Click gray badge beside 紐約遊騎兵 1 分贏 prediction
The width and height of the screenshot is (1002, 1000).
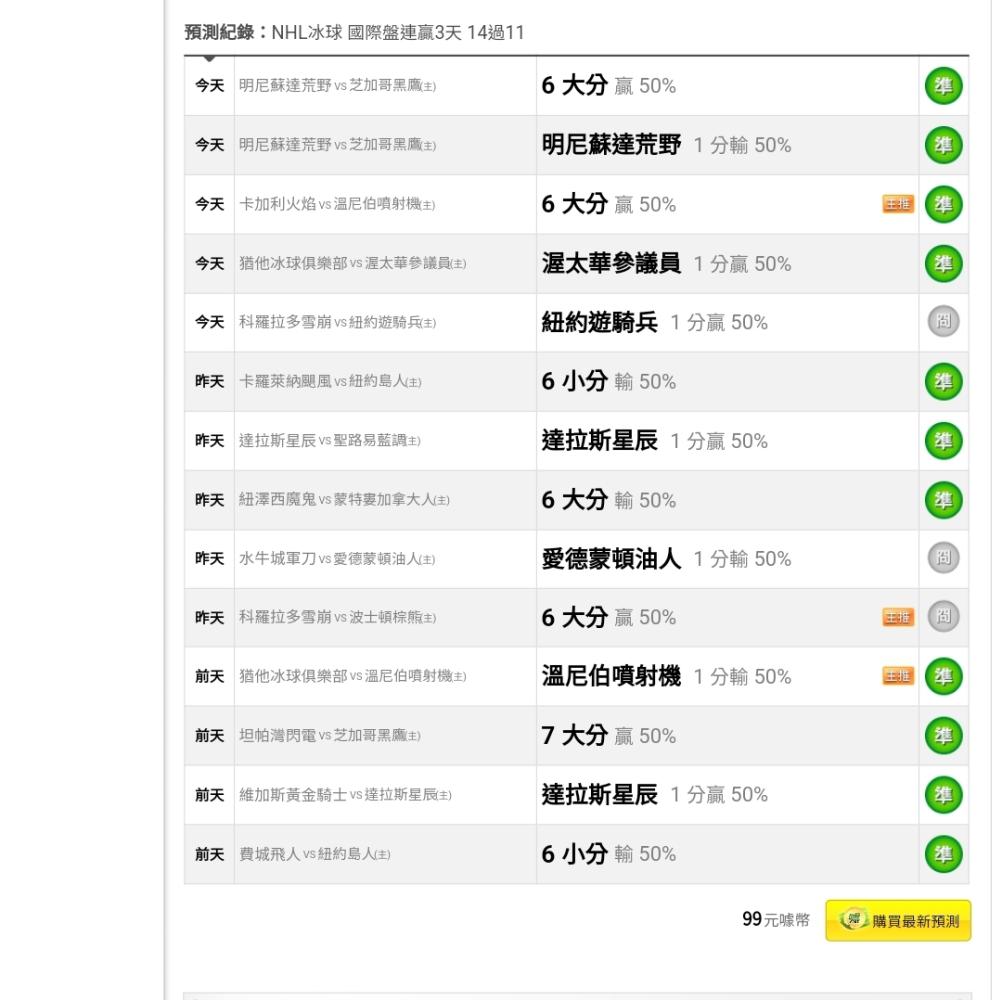pos(943,321)
